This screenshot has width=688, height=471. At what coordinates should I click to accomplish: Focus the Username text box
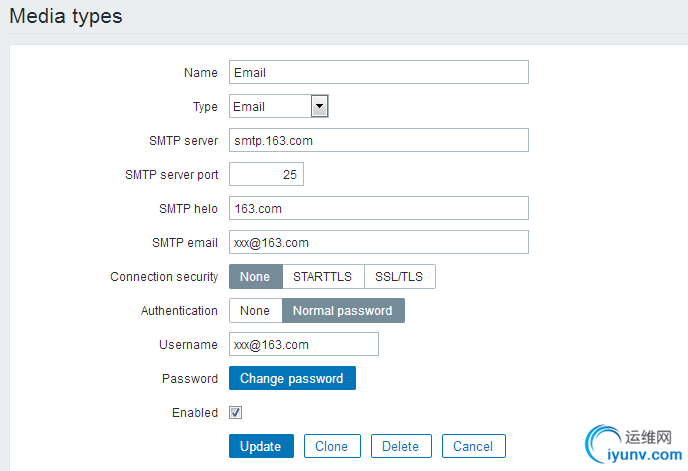click(x=304, y=344)
